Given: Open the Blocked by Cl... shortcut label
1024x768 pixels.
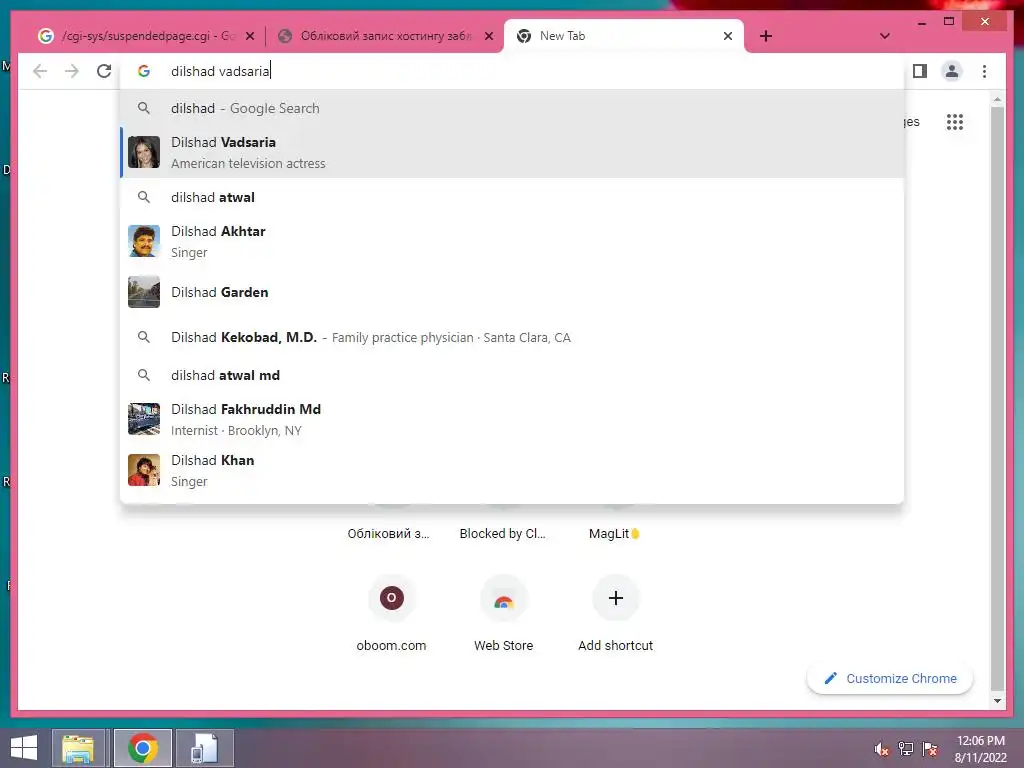Looking at the screenshot, I should click(x=502, y=534).
